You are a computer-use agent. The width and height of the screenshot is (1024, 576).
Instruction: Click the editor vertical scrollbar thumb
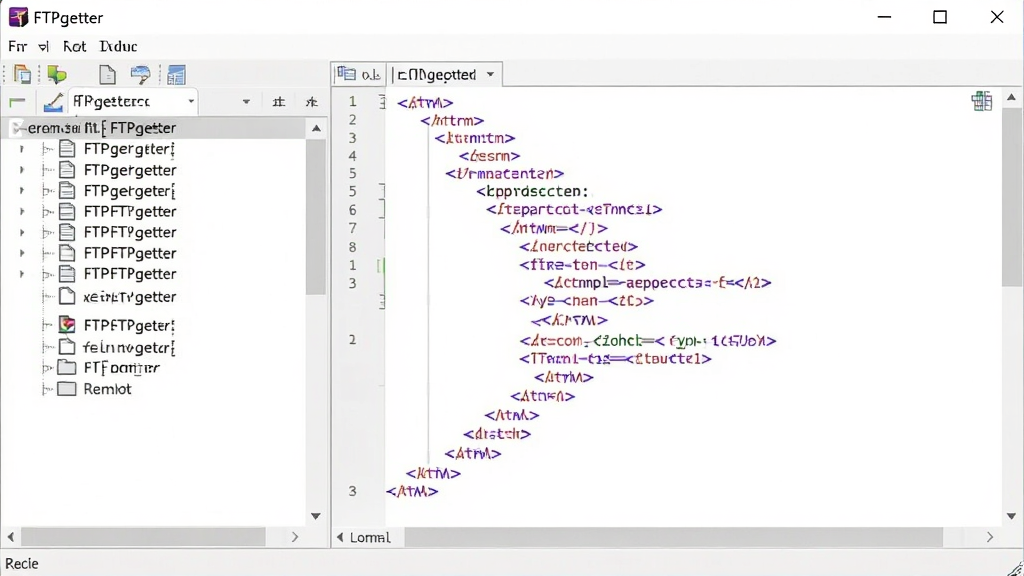pyautogui.click(x=1012, y=197)
